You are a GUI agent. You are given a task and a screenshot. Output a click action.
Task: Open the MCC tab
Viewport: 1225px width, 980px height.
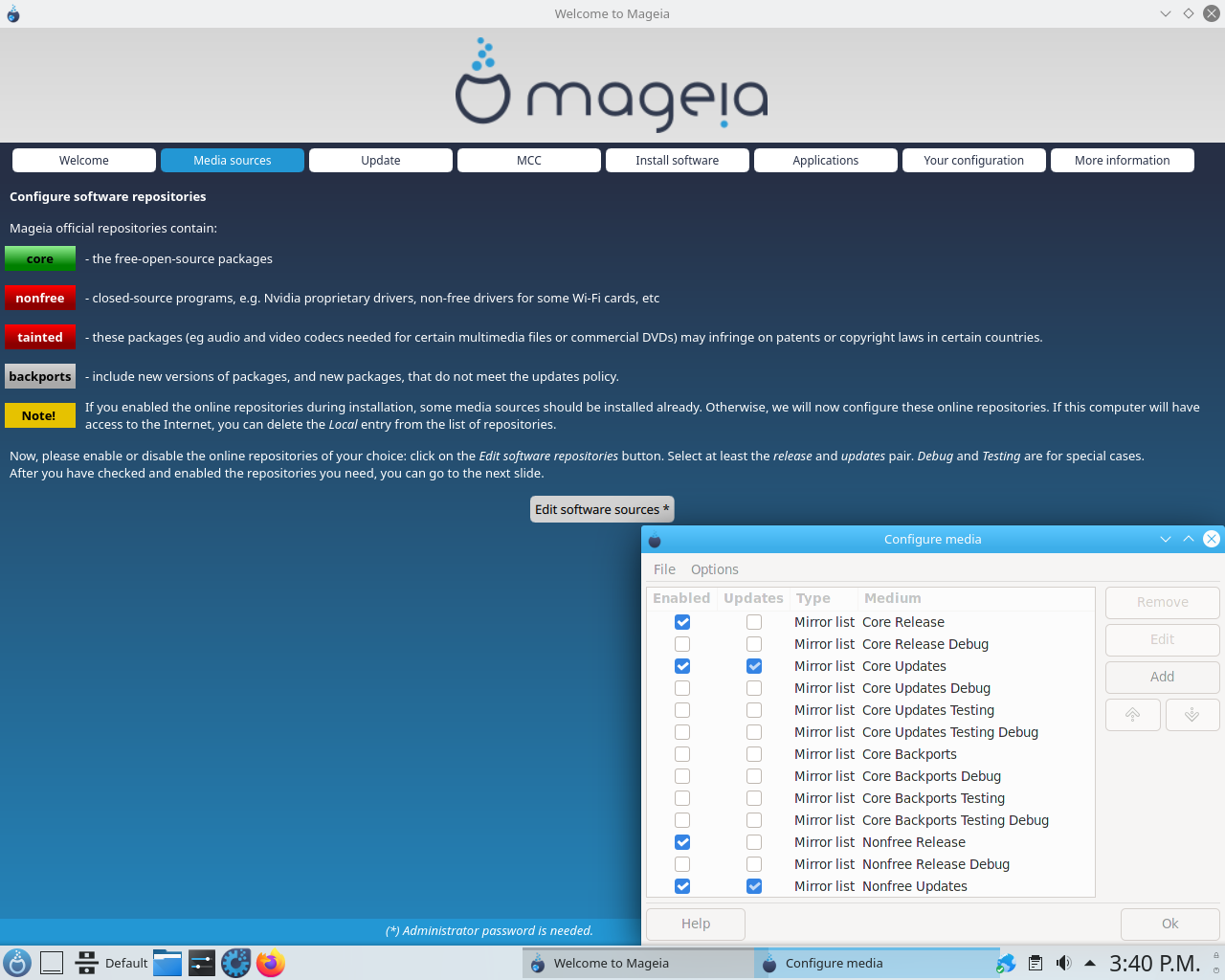[529, 161]
